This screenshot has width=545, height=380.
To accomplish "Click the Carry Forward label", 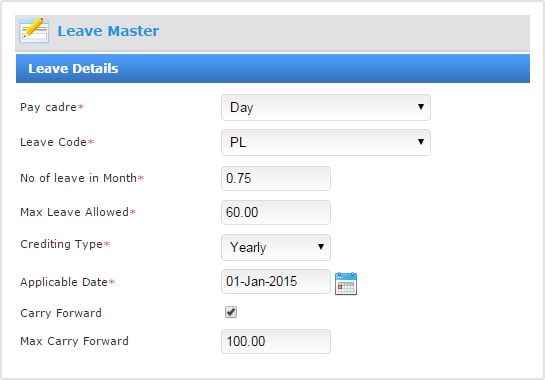I will pyautogui.click(x=61, y=313).
